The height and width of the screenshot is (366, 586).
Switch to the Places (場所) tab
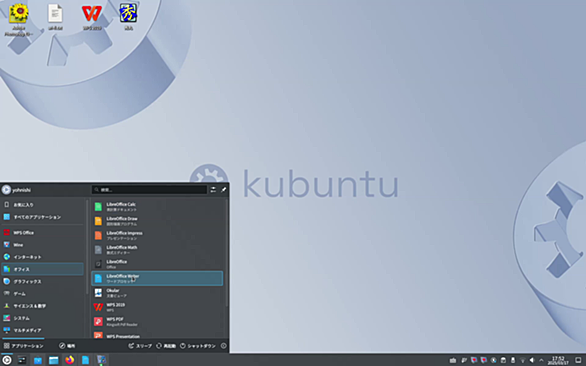[67, 346]
